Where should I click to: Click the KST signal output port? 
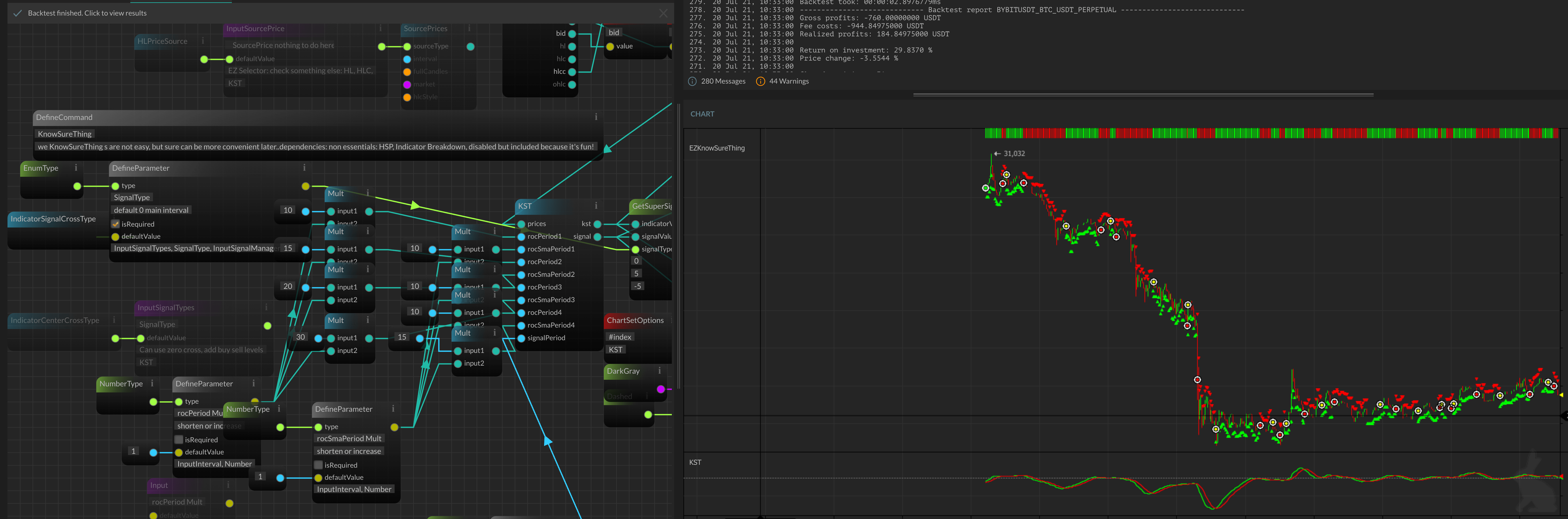[597, 237]
